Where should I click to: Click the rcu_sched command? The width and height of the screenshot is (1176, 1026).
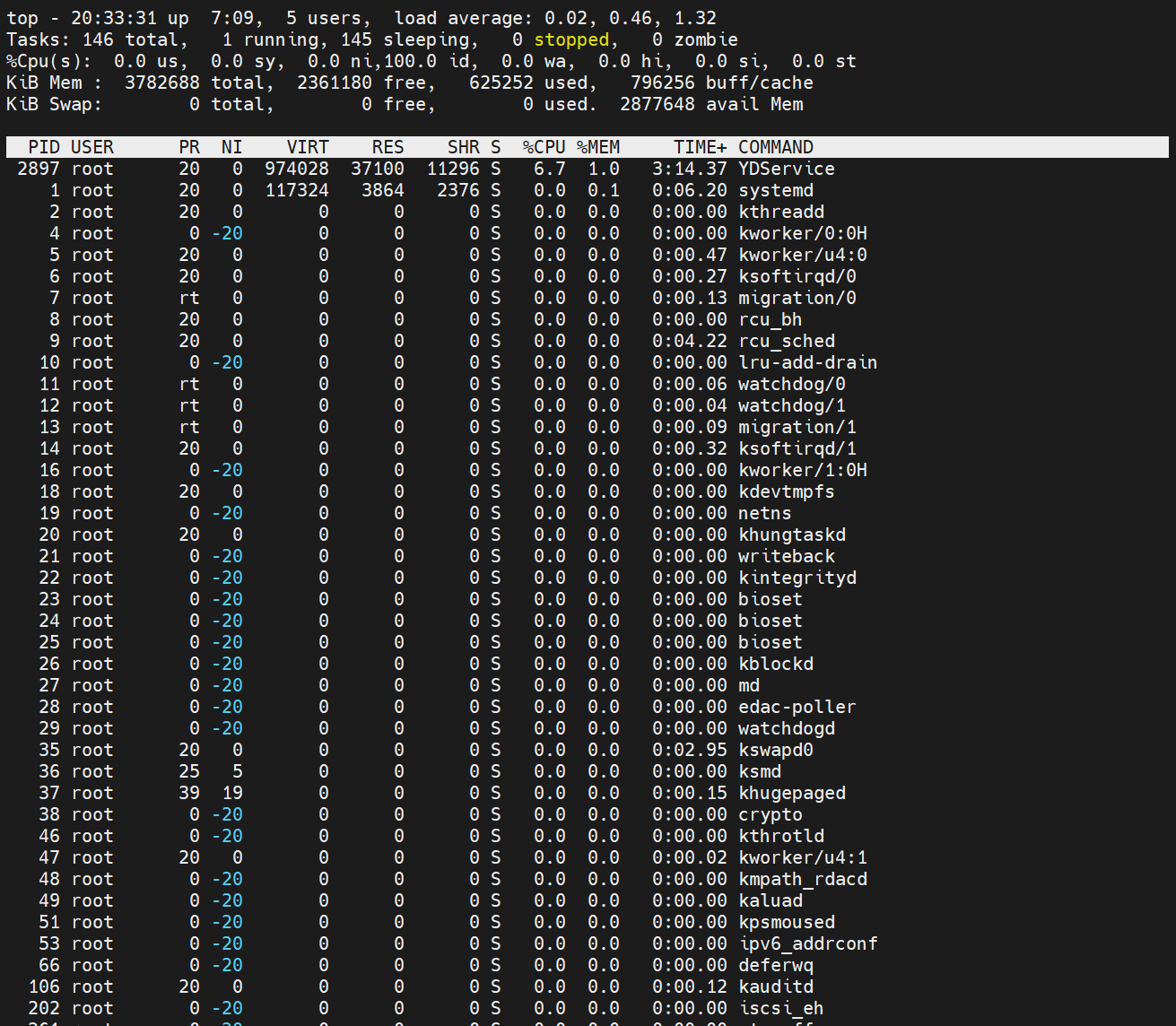click(787, 341)
